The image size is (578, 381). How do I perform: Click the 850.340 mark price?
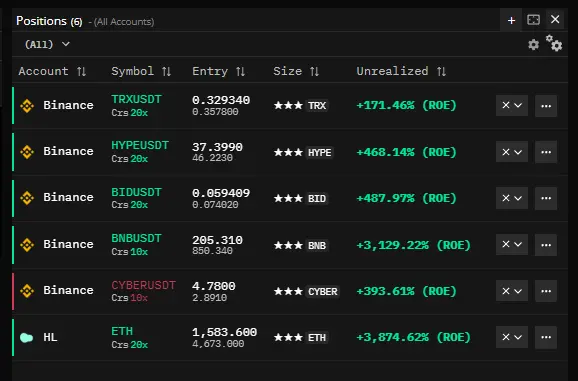tap(212, 251)
